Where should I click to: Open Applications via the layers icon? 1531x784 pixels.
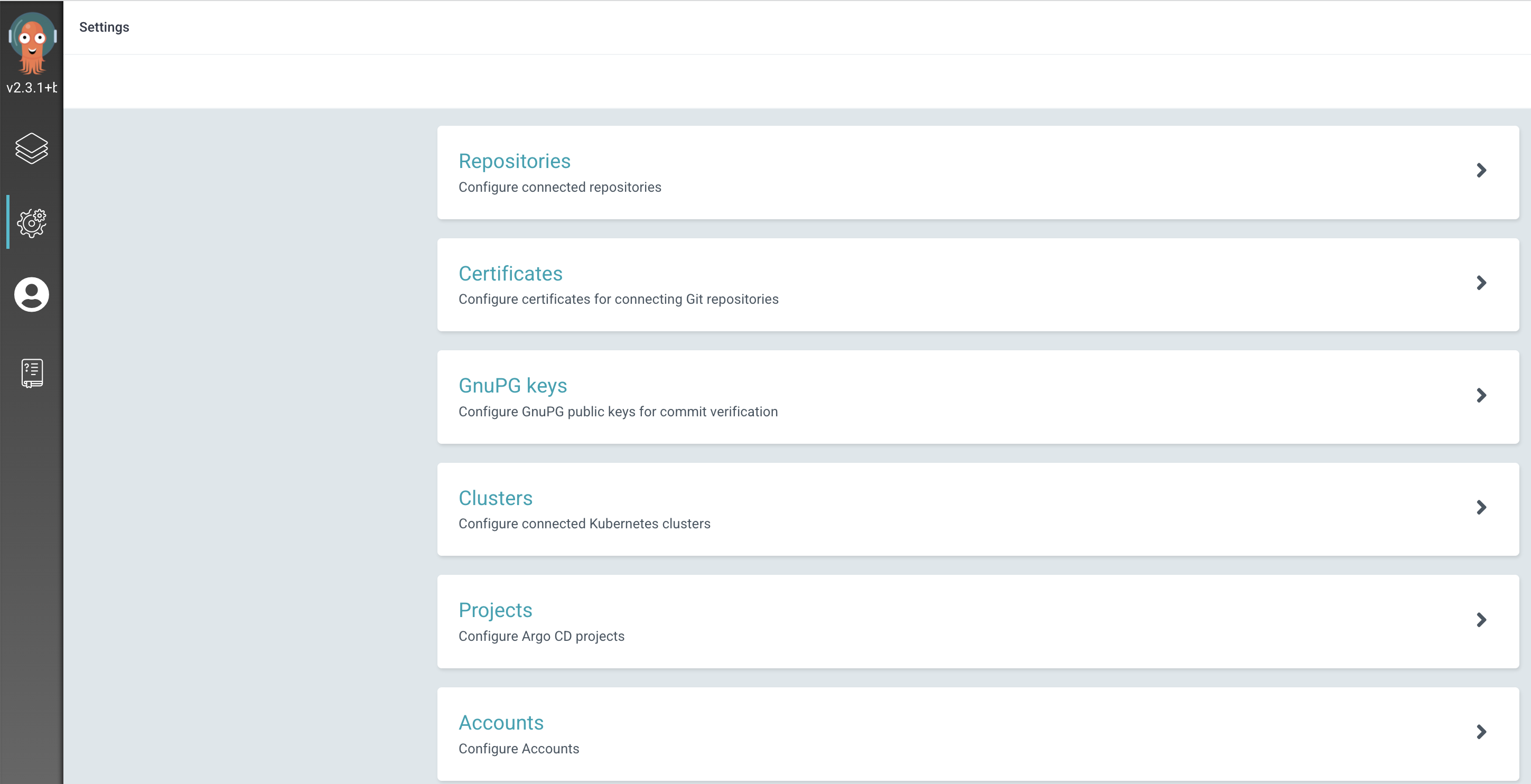pyautogui.click(x=32, y=148)
